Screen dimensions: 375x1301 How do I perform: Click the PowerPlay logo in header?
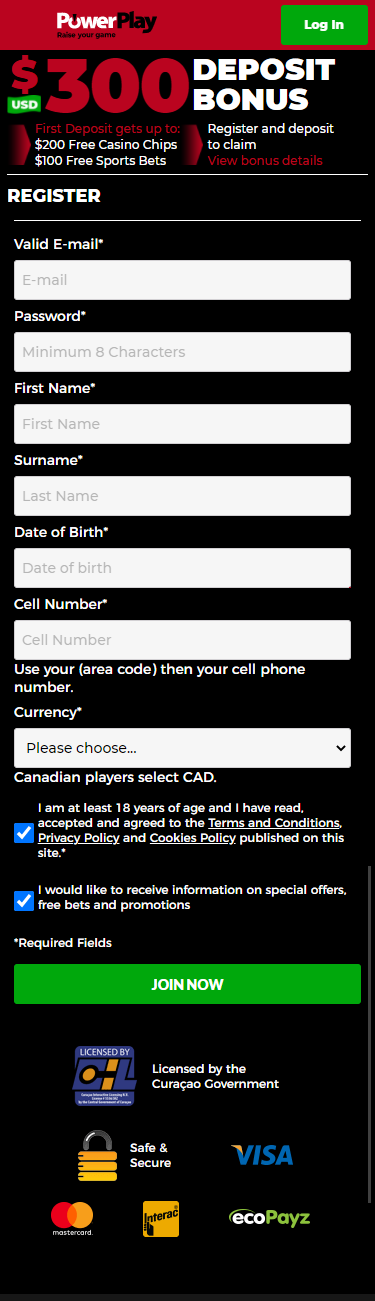pyautogui.click(x=107, y=23)
